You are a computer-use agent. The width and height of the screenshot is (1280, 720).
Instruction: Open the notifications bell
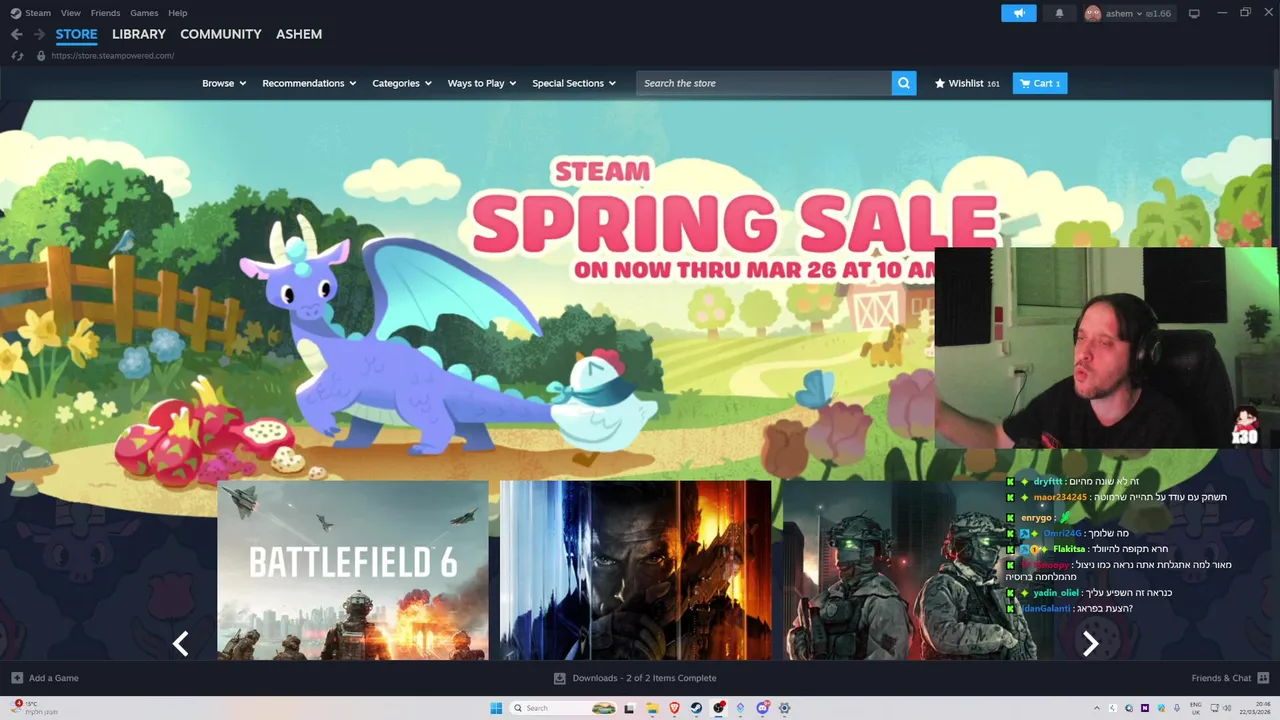pyautogui.click(x=1059, y=13)
